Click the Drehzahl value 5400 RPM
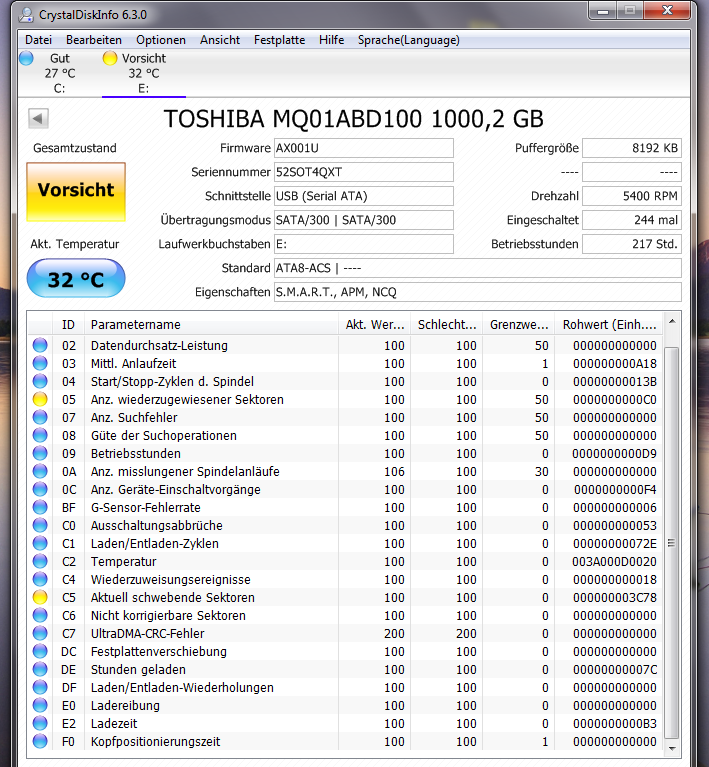 (632, 196)
